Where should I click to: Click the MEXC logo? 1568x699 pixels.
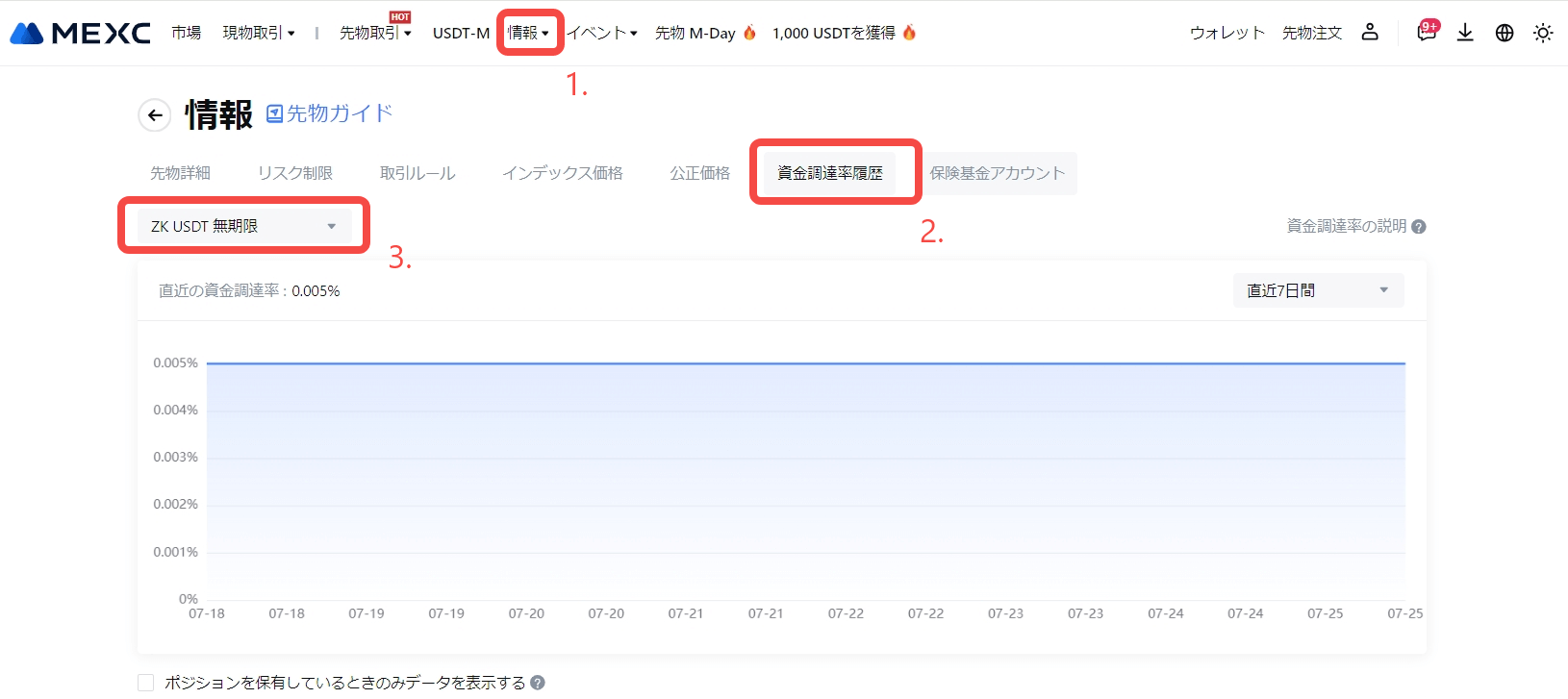tap(80, 33)
